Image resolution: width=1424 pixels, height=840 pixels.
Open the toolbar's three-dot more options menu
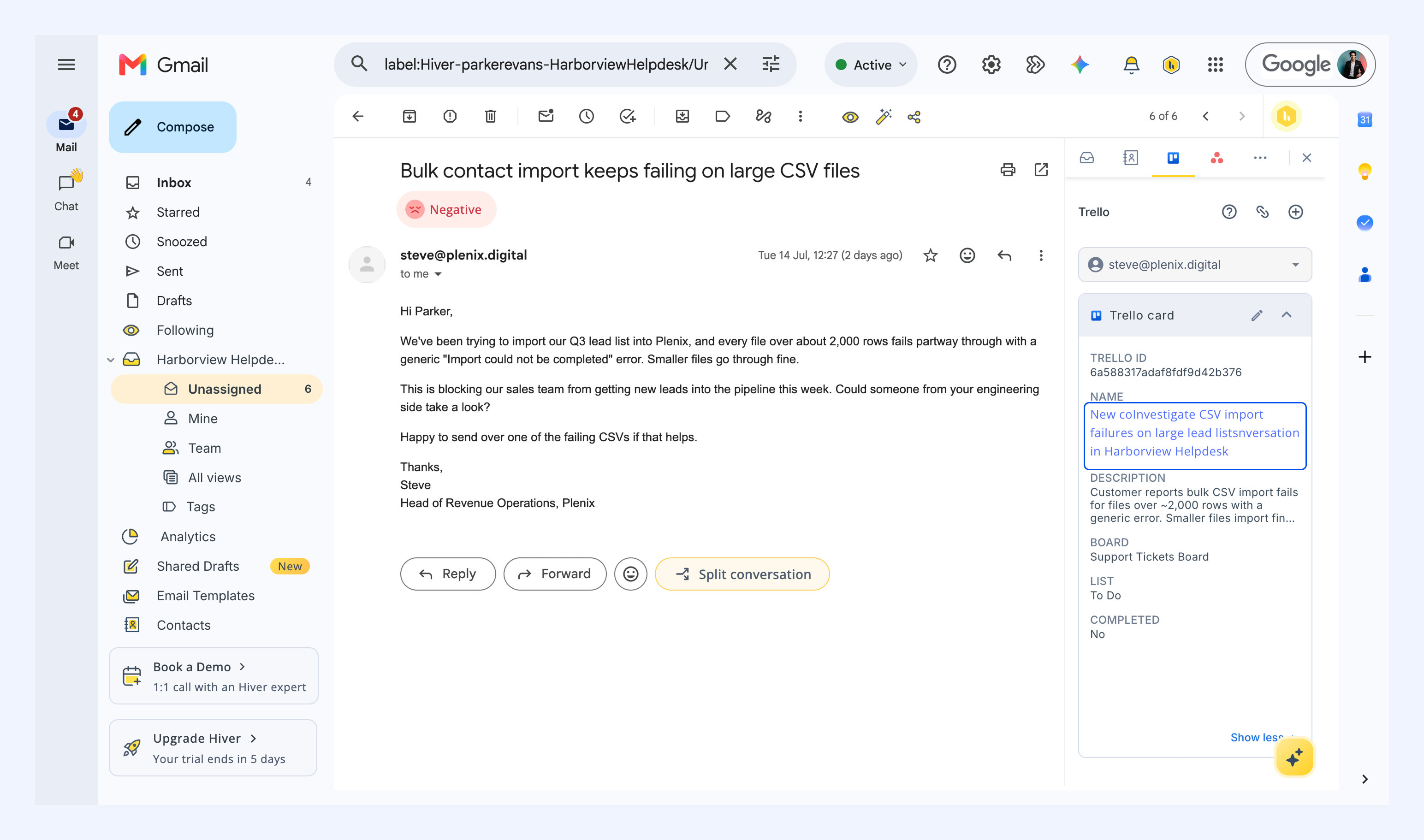pos(800,117)
